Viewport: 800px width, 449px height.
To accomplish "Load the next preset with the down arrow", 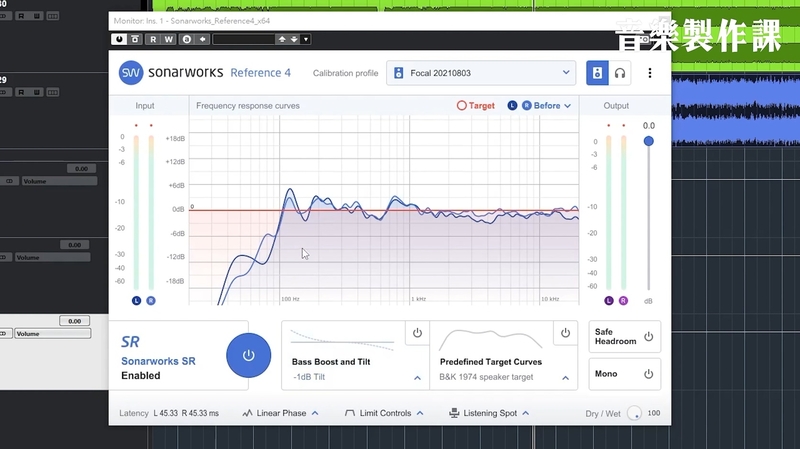I will [x=294, y=39].
